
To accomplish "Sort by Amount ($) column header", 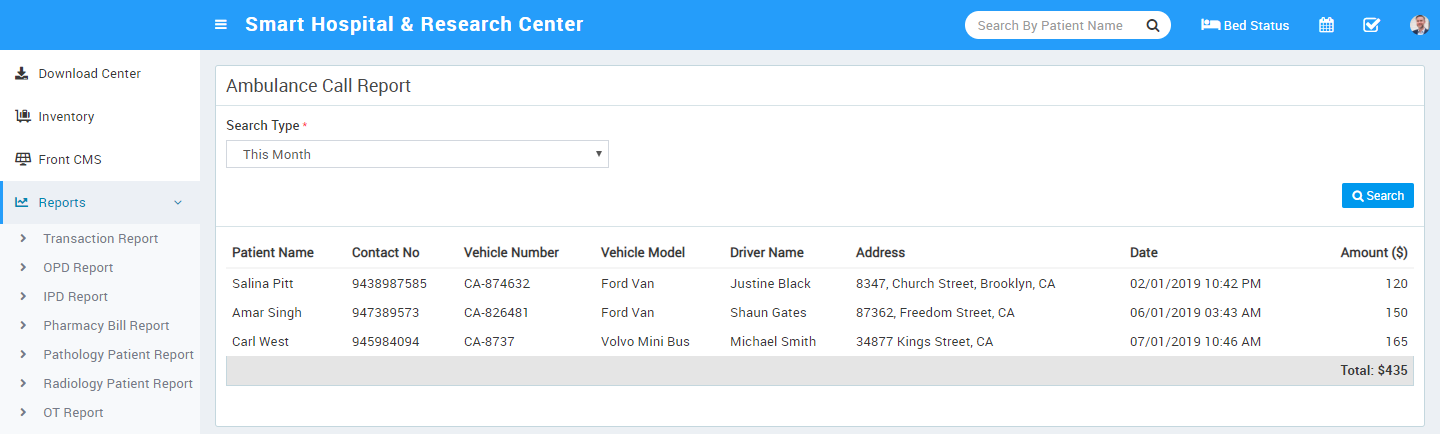I will click(1373, 252).
